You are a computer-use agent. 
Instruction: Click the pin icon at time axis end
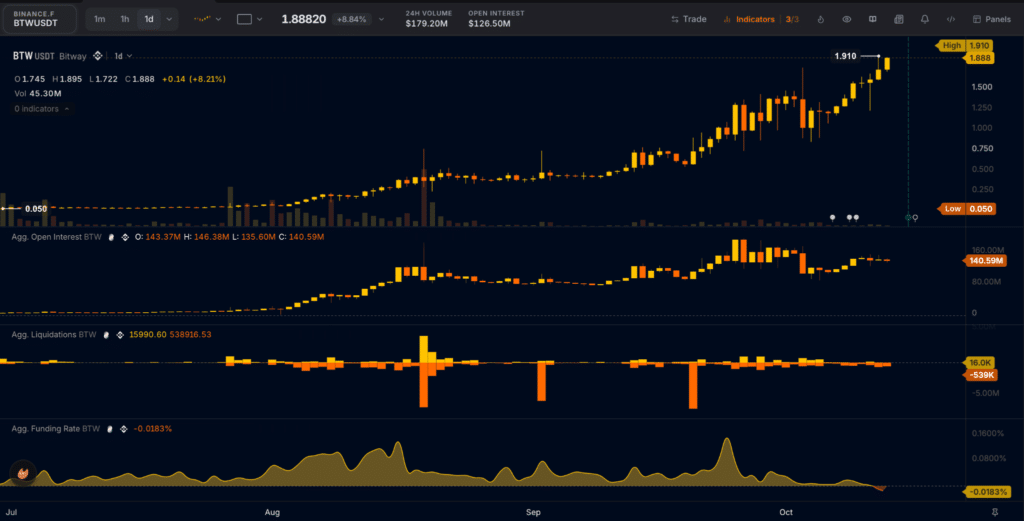995,513
